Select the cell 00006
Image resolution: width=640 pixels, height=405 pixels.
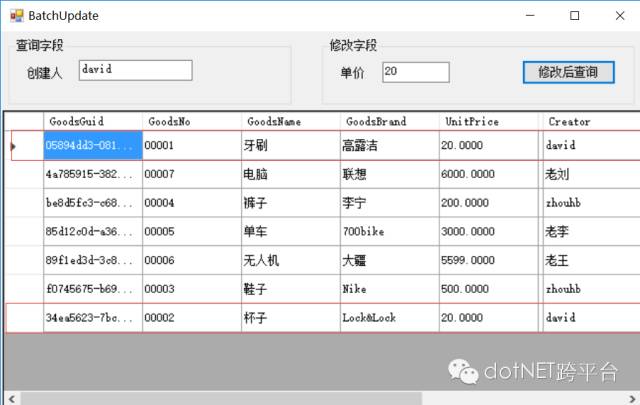pyautogui.click(x=192, y=260)
